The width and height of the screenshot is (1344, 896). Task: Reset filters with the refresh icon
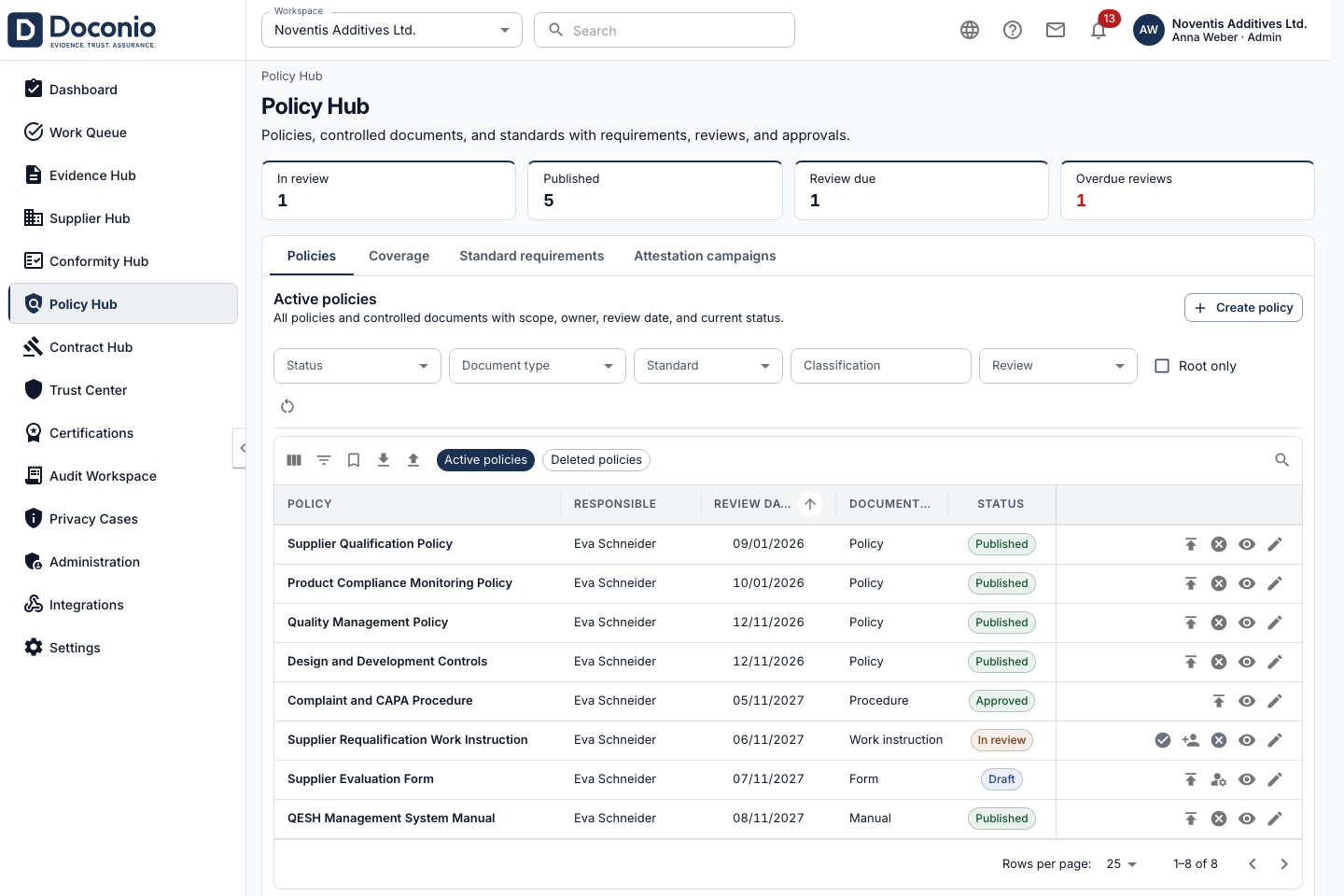click(x=287, y=406)
